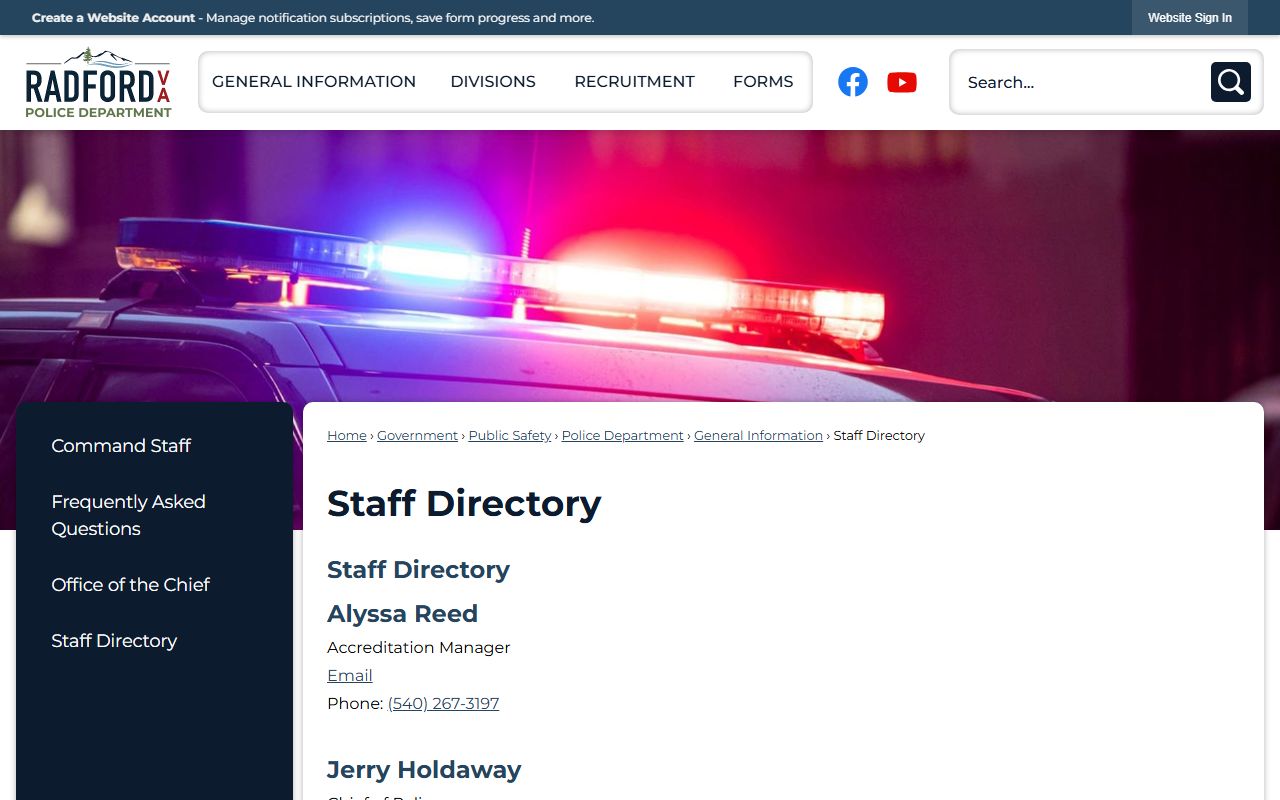Image resolution: width=1280 pixels, height=800 pixels.
Task: Open Office of the Chief in the sidebar
Action: click(x=130, y=585)
